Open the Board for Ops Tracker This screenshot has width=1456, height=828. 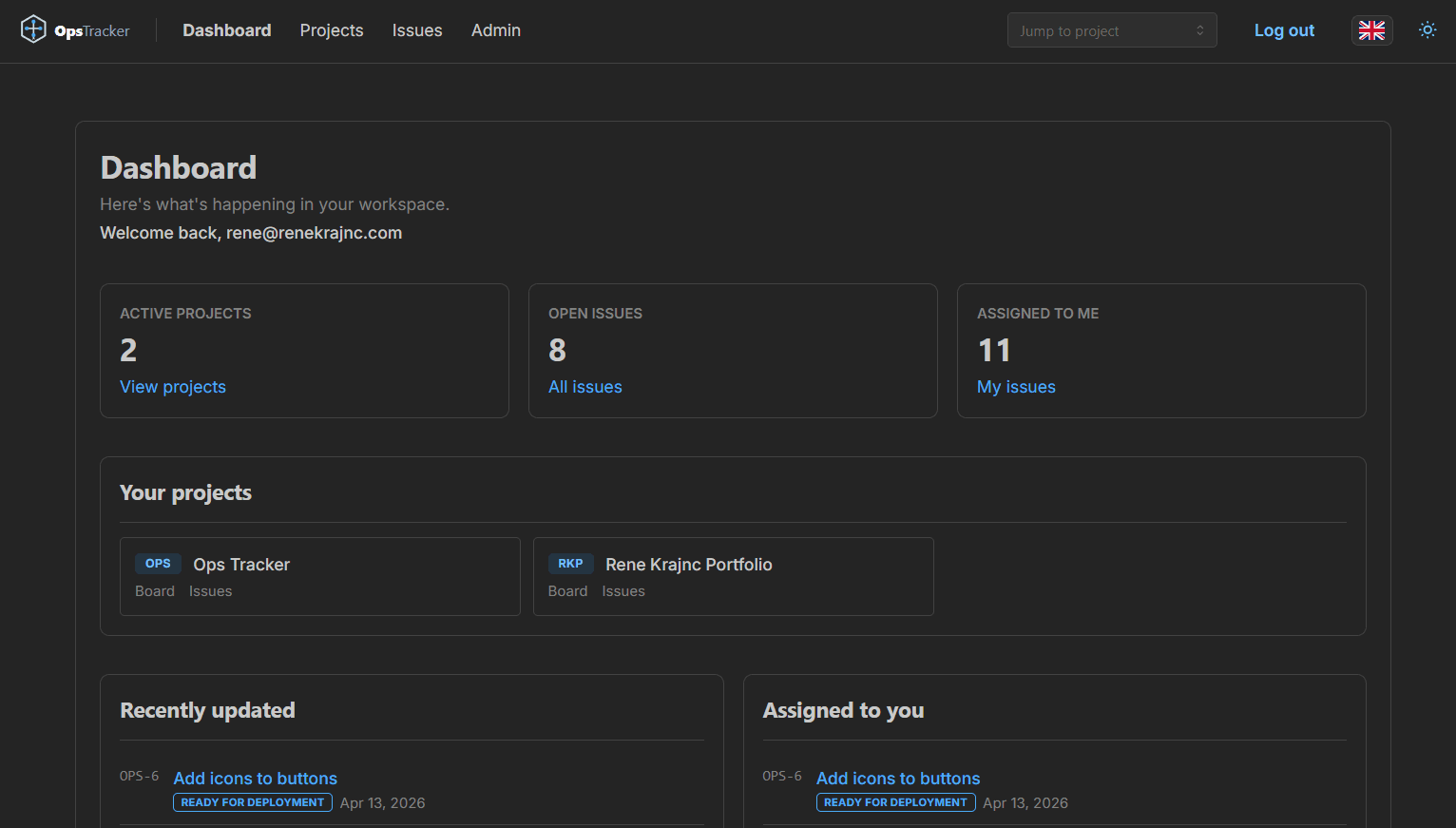155,590
